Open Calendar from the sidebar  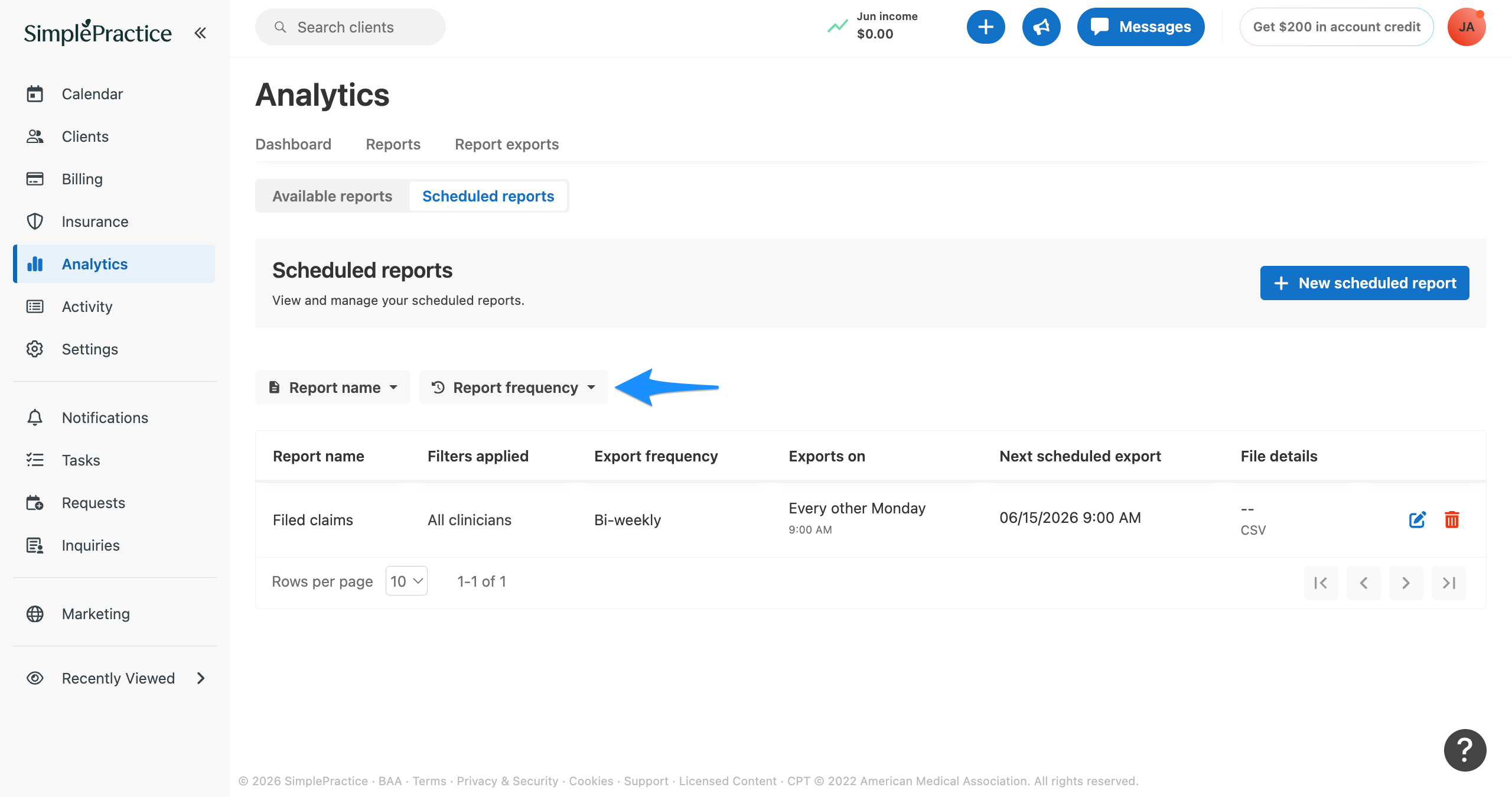[x=114, y=94]
